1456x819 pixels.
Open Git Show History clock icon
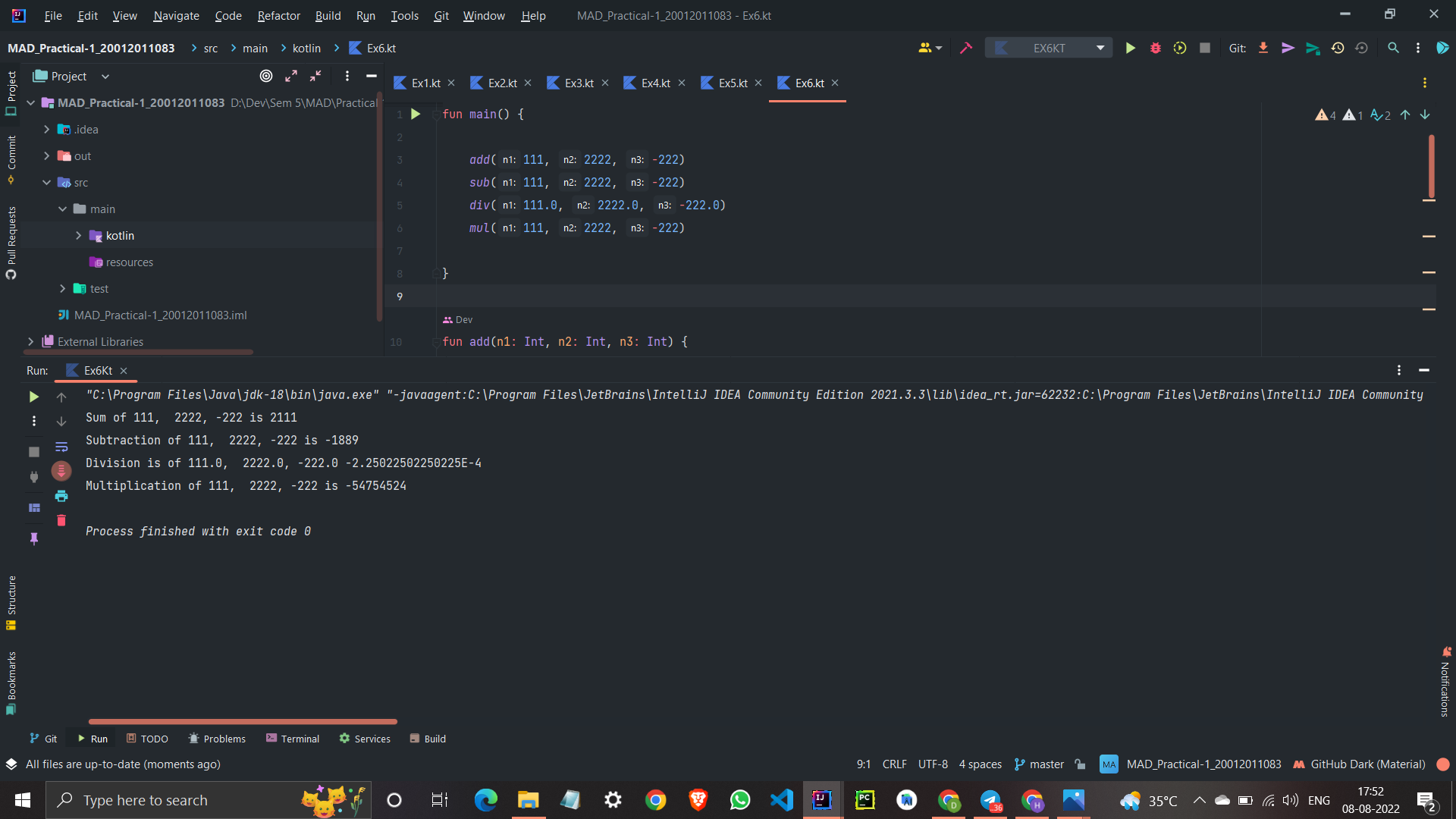tap(1338, 48)
